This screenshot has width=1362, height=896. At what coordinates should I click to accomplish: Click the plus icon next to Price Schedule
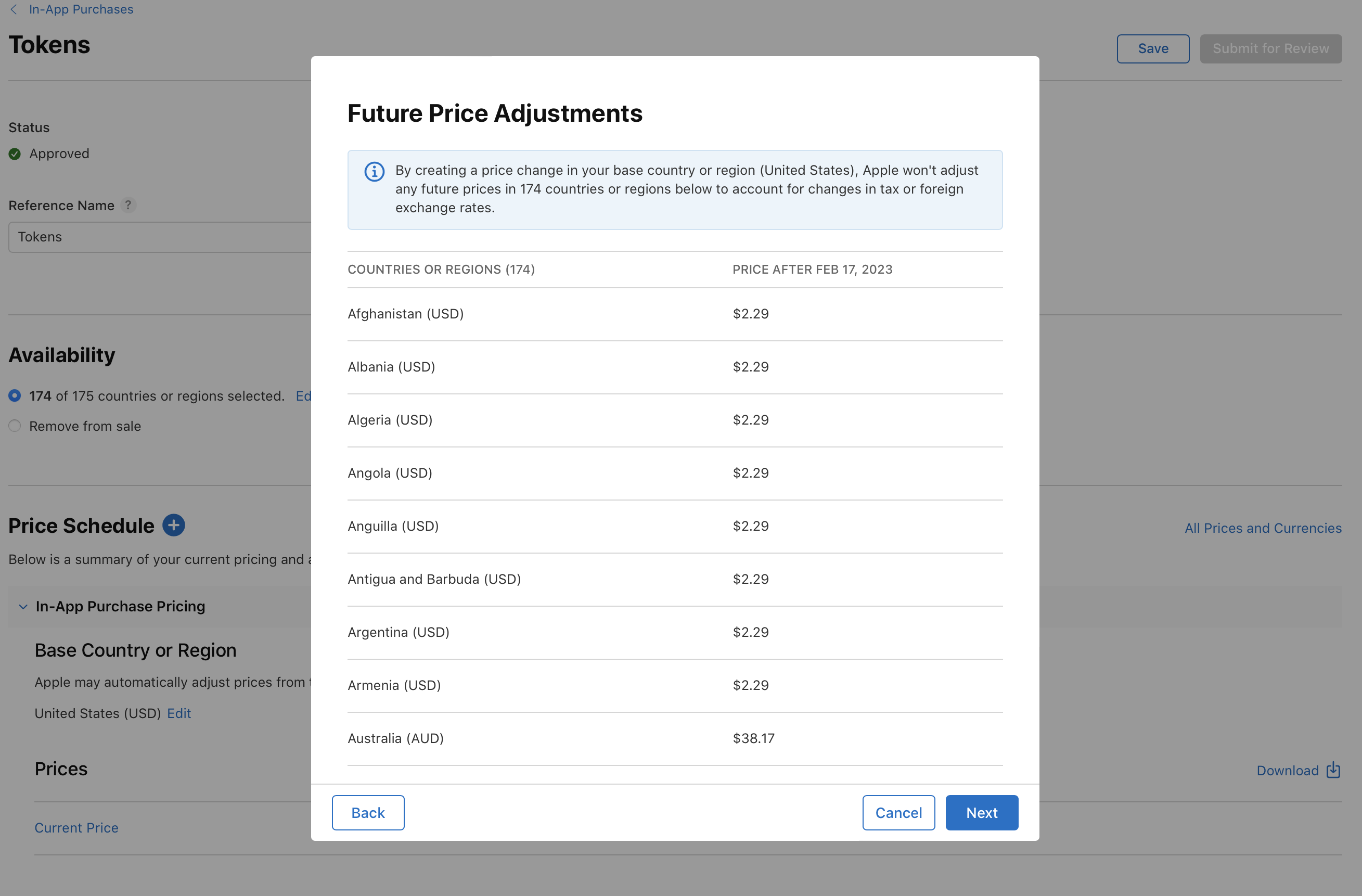tap(173, 525)
